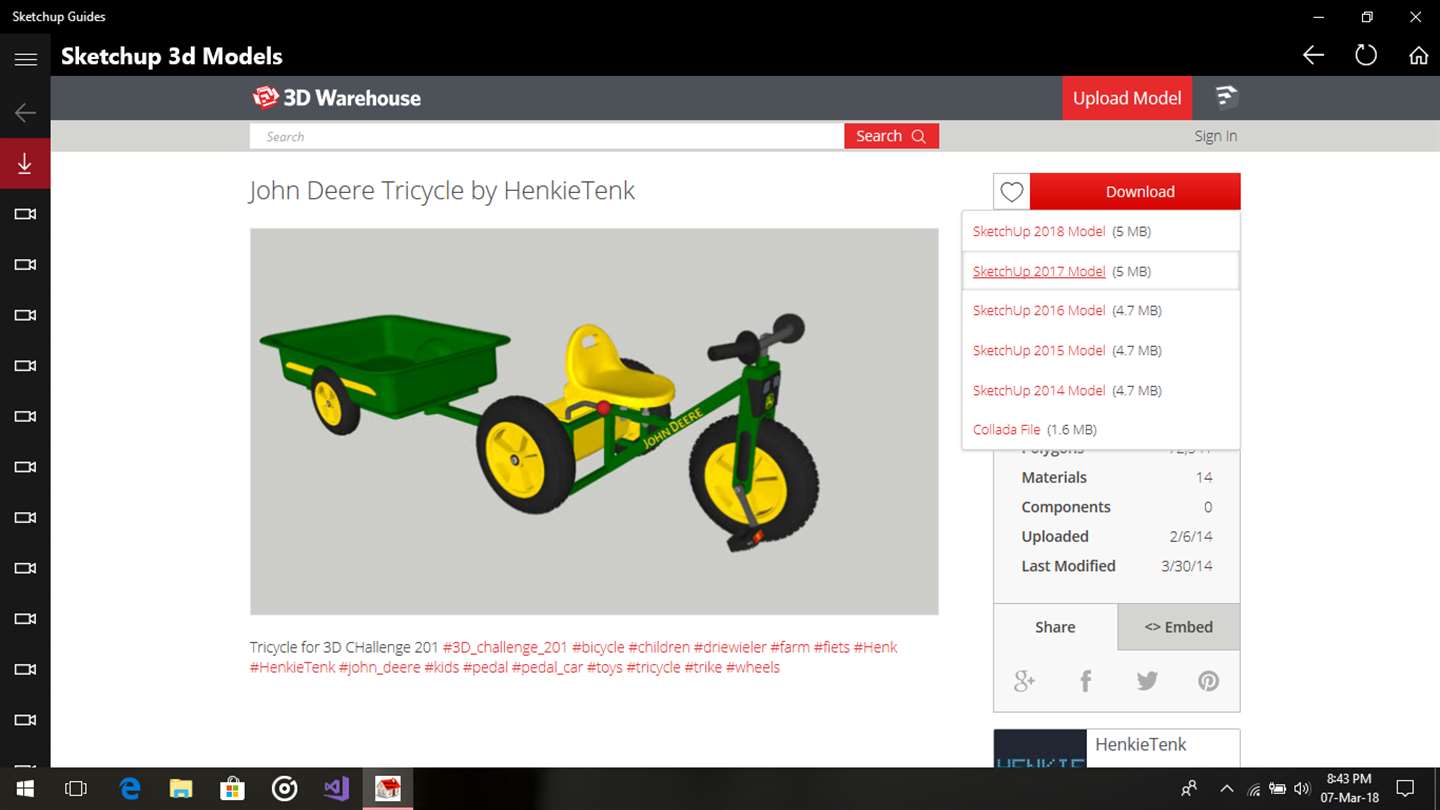The width and height of the screenshot is (1440, 810).
Task: Choose SketchUp 2017 Model download
Action: pyautogui.click(x=1039, y=271)
